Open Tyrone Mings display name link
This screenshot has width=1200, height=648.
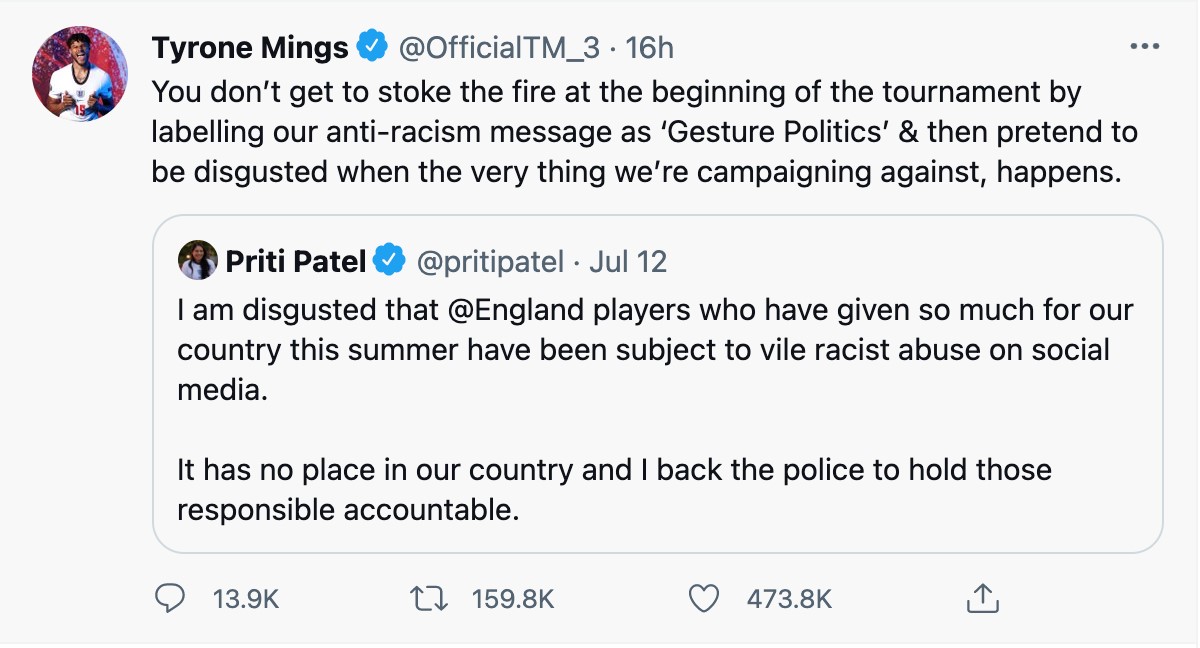[x=250, y=47]
